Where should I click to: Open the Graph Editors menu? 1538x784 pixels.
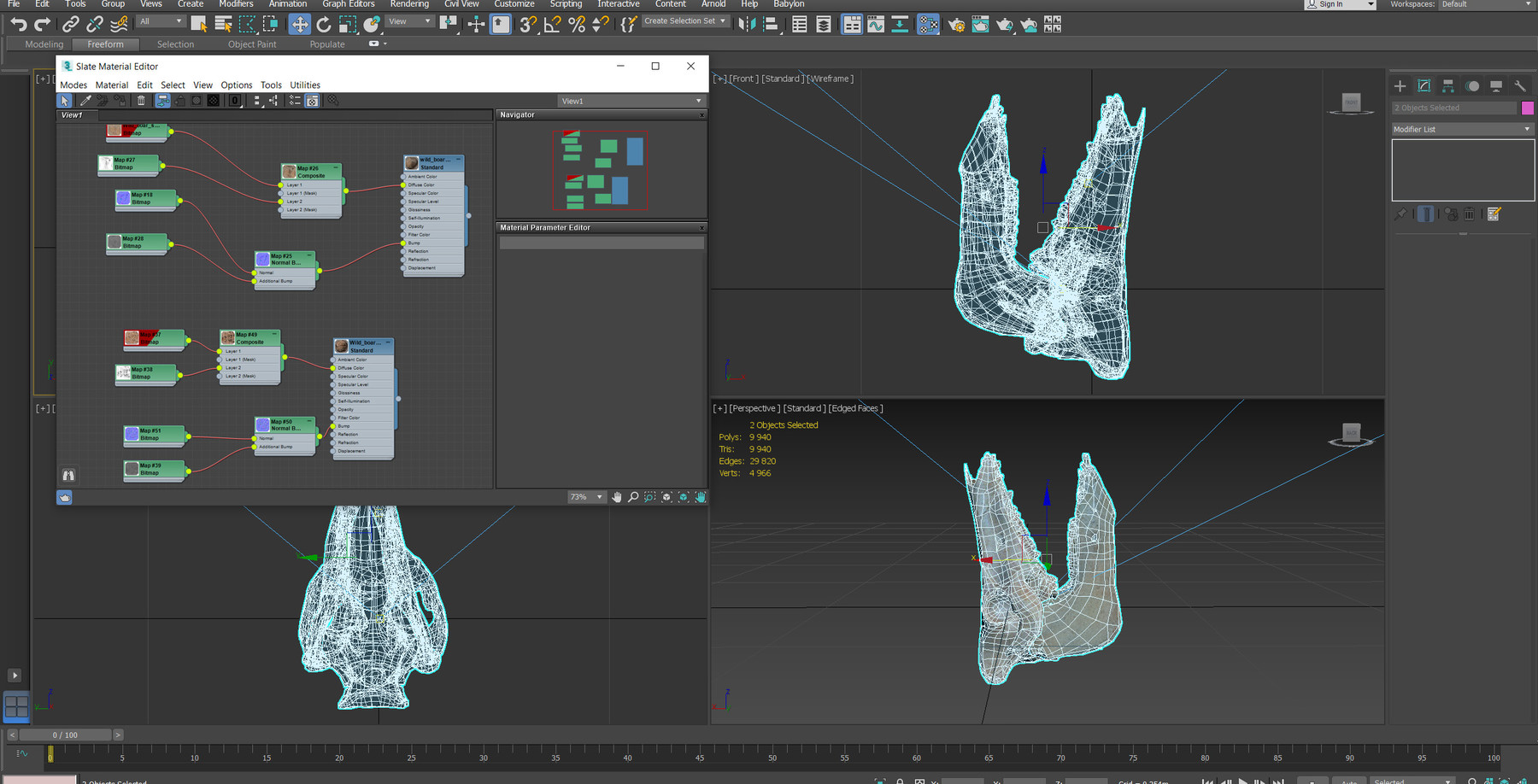(348, 4)
